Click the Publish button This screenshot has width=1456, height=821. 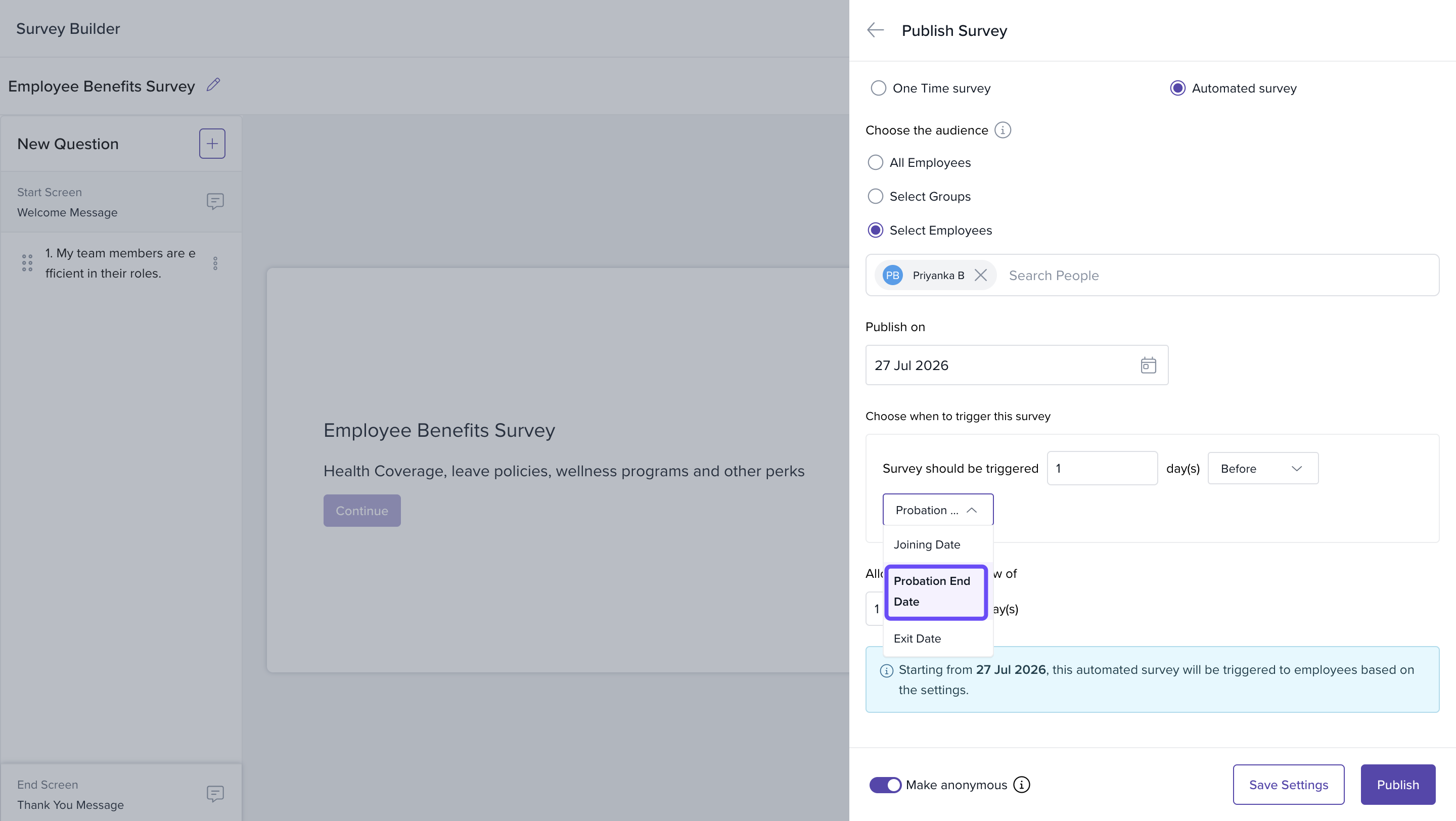coord(1398,784)
